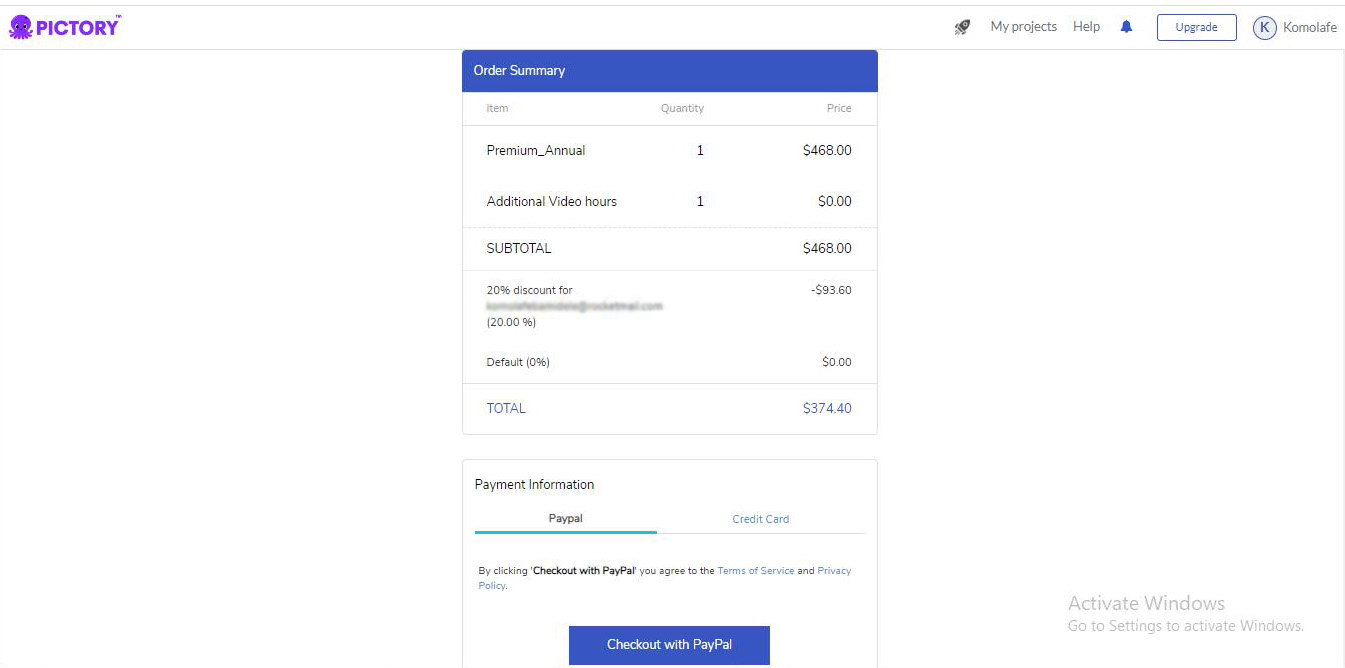Switch to the Credit Card tab
The width and height of the screenshot is (1345, 668).
(x=760, y=519)
